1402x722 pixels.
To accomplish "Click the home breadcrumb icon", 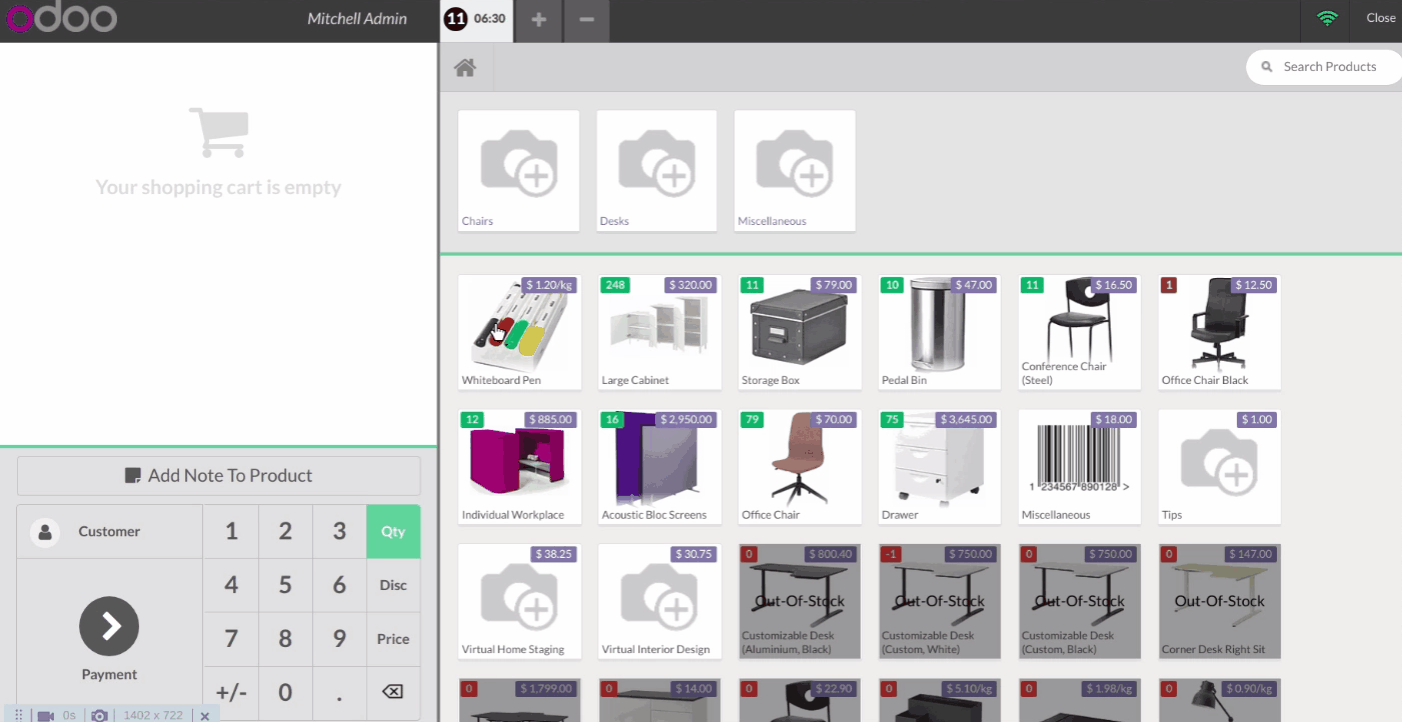I will (464, 68).
